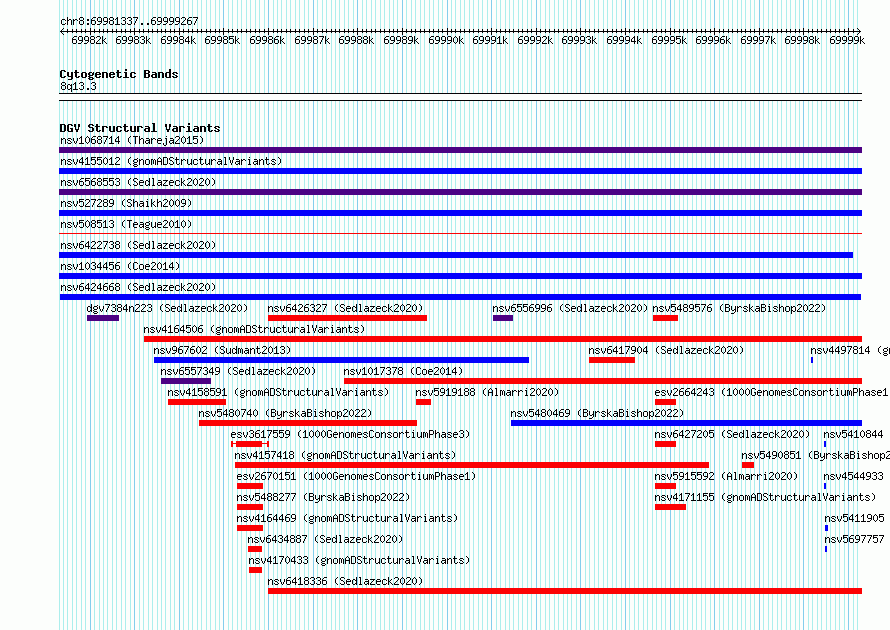Click the DGV Structural Variants track title
The image size is (890, 630).
point(140,128)
